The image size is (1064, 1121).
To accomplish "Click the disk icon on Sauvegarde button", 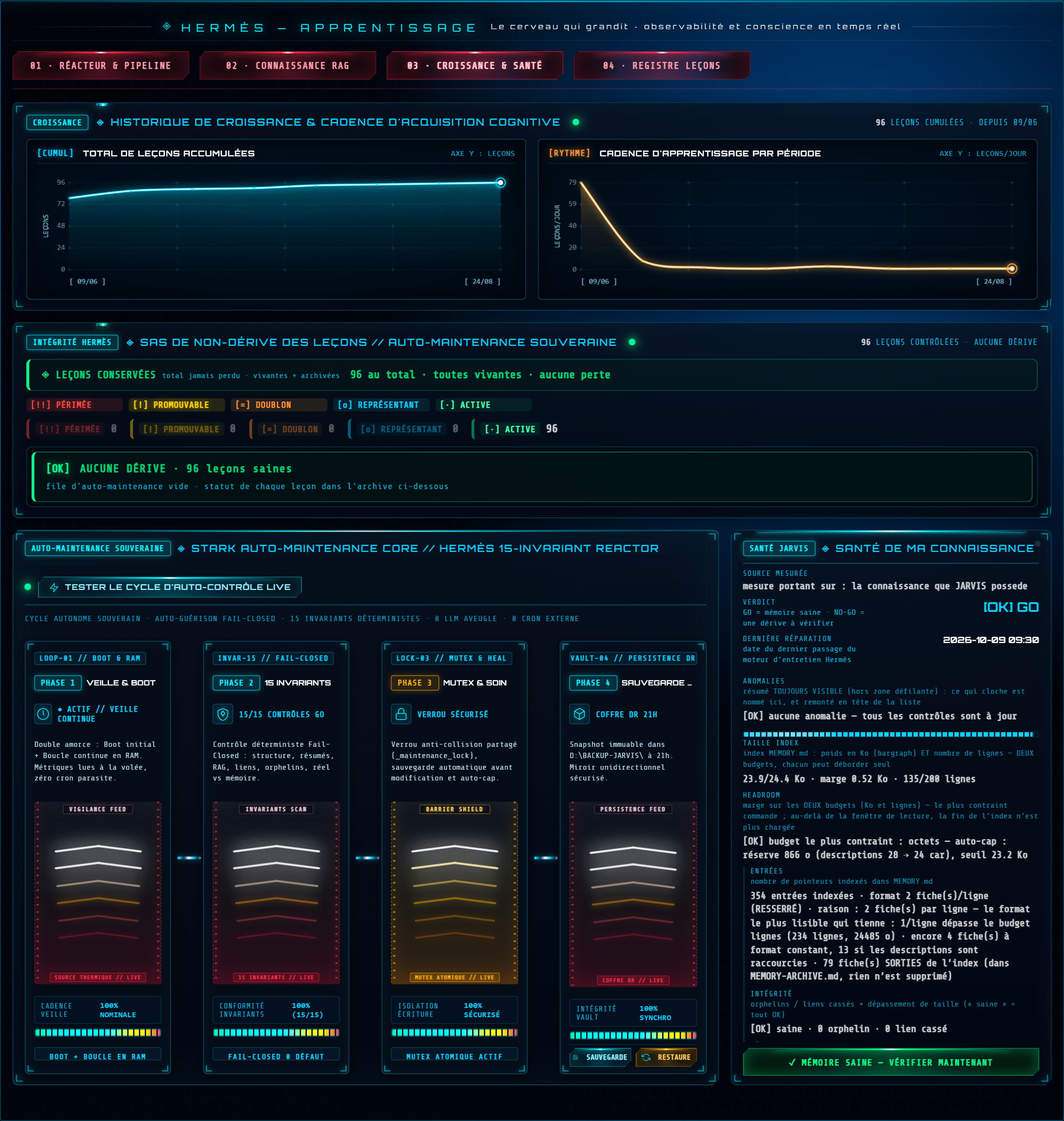I will coord(576,1058).
